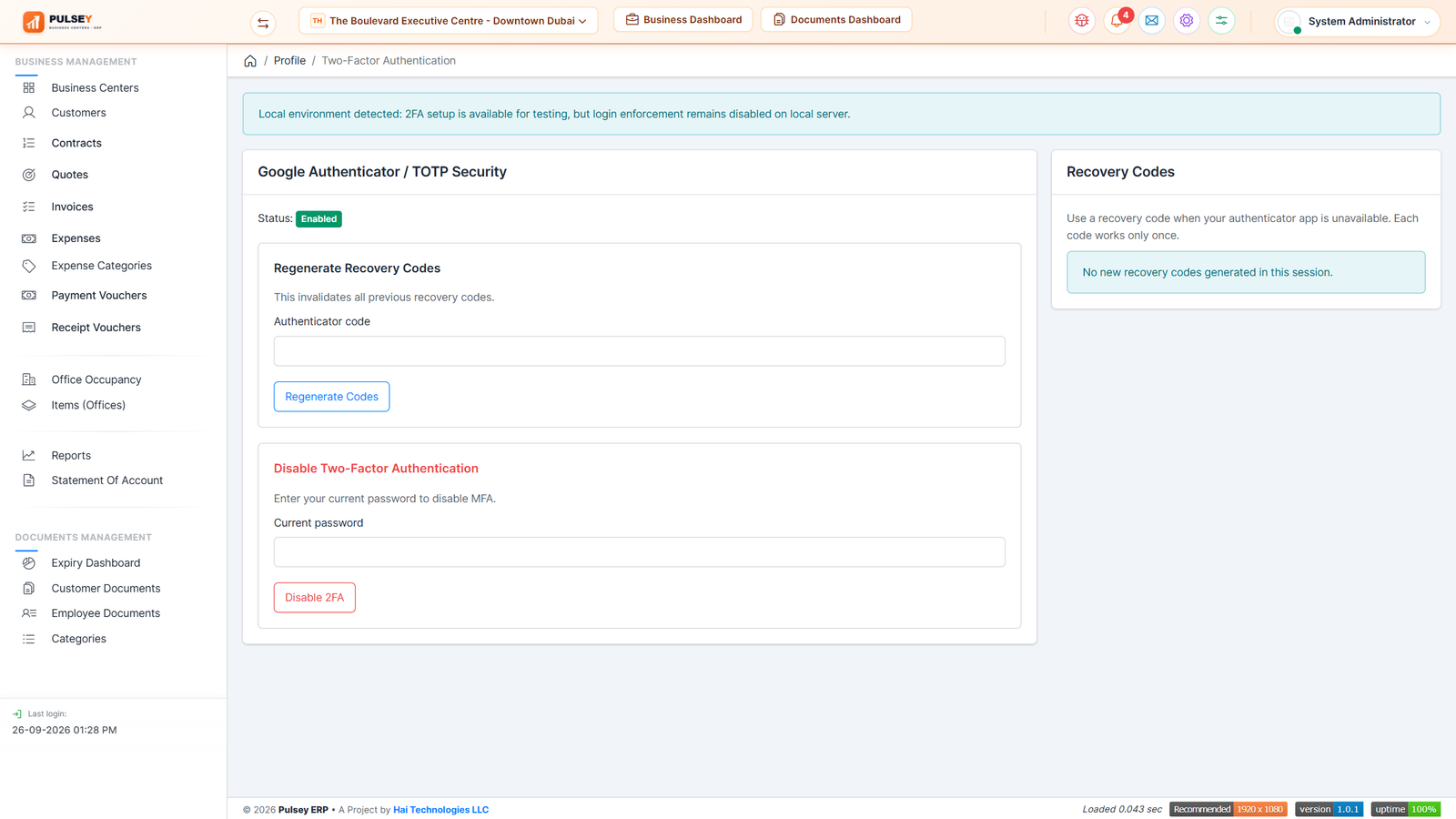
Task: Click the version 1.0.1 footer badge
Action: pyautogui.click(x=1329, y=810)
